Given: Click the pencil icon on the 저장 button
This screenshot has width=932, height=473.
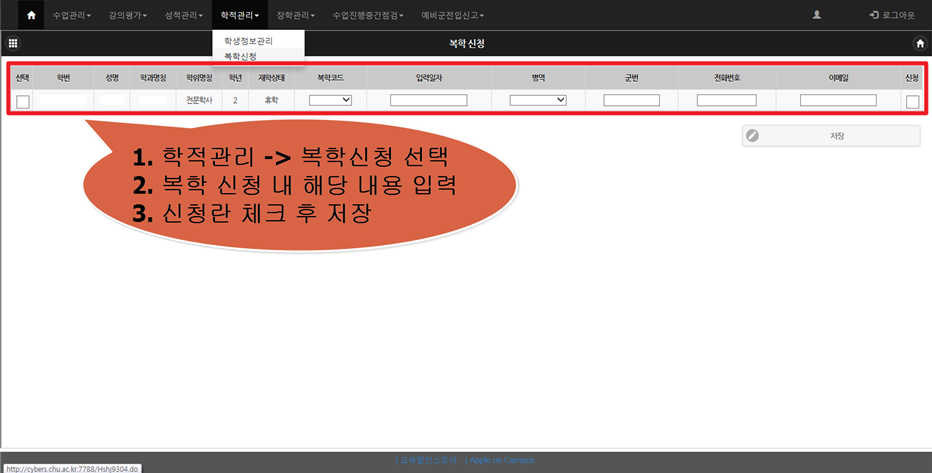Looking at the screenshot, I should 752,135.
